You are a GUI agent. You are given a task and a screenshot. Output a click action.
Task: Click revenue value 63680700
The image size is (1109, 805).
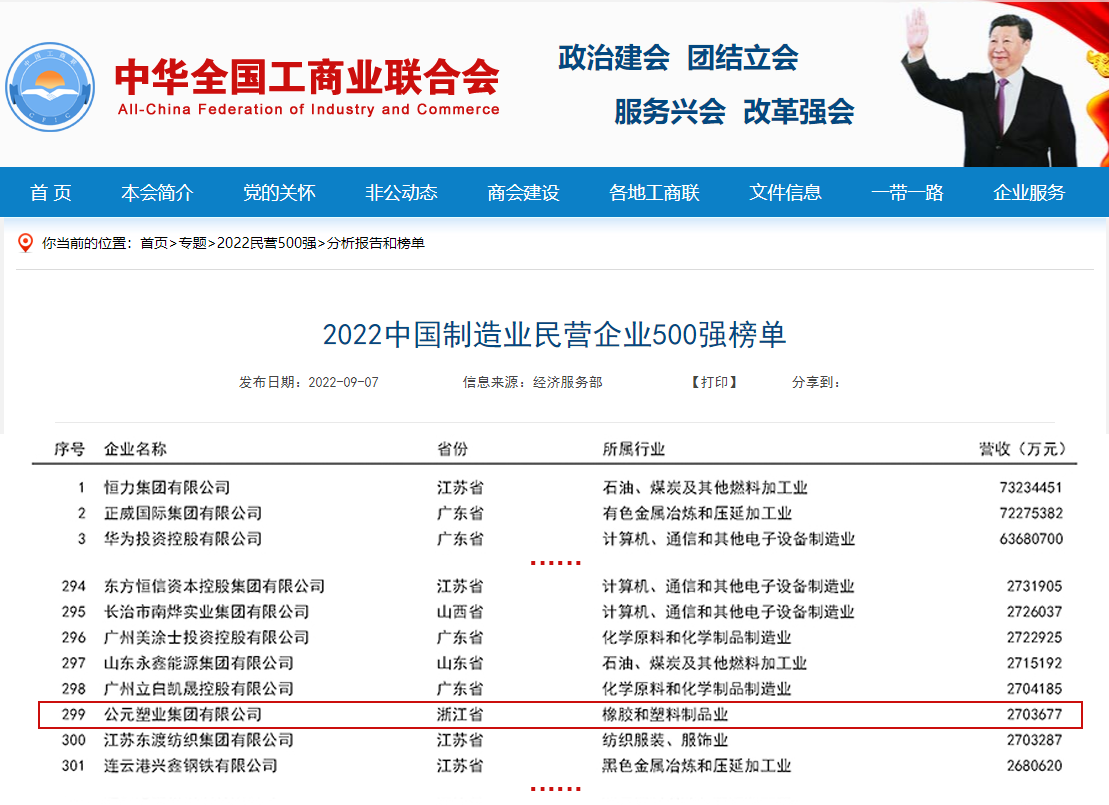tap(1030, 538)
